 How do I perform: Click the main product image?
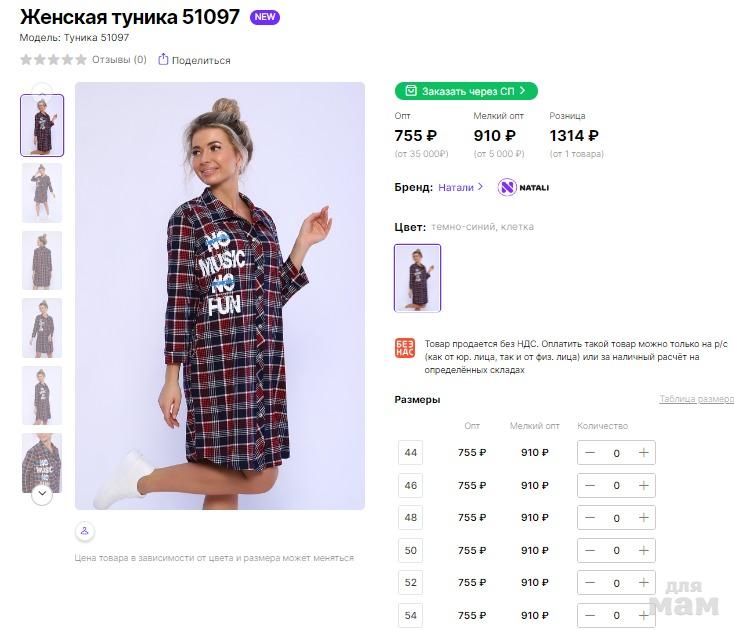[220, 295]
